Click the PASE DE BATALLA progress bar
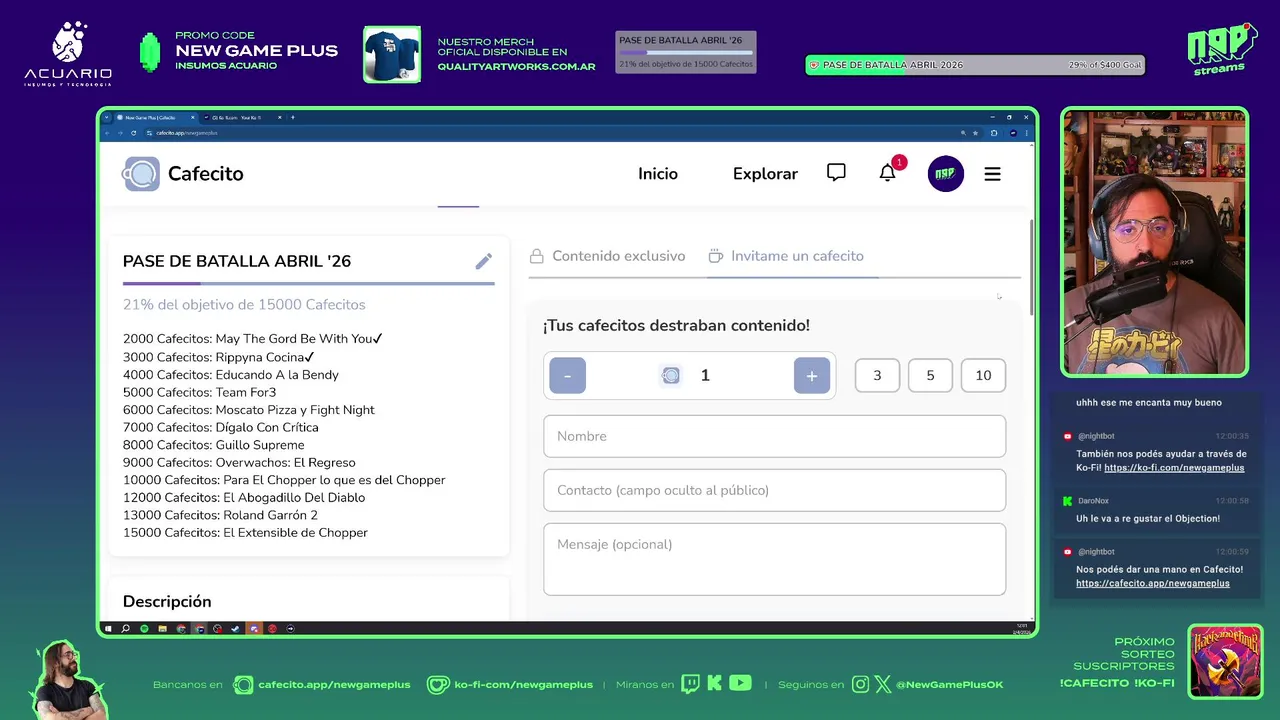 [308, 283]
